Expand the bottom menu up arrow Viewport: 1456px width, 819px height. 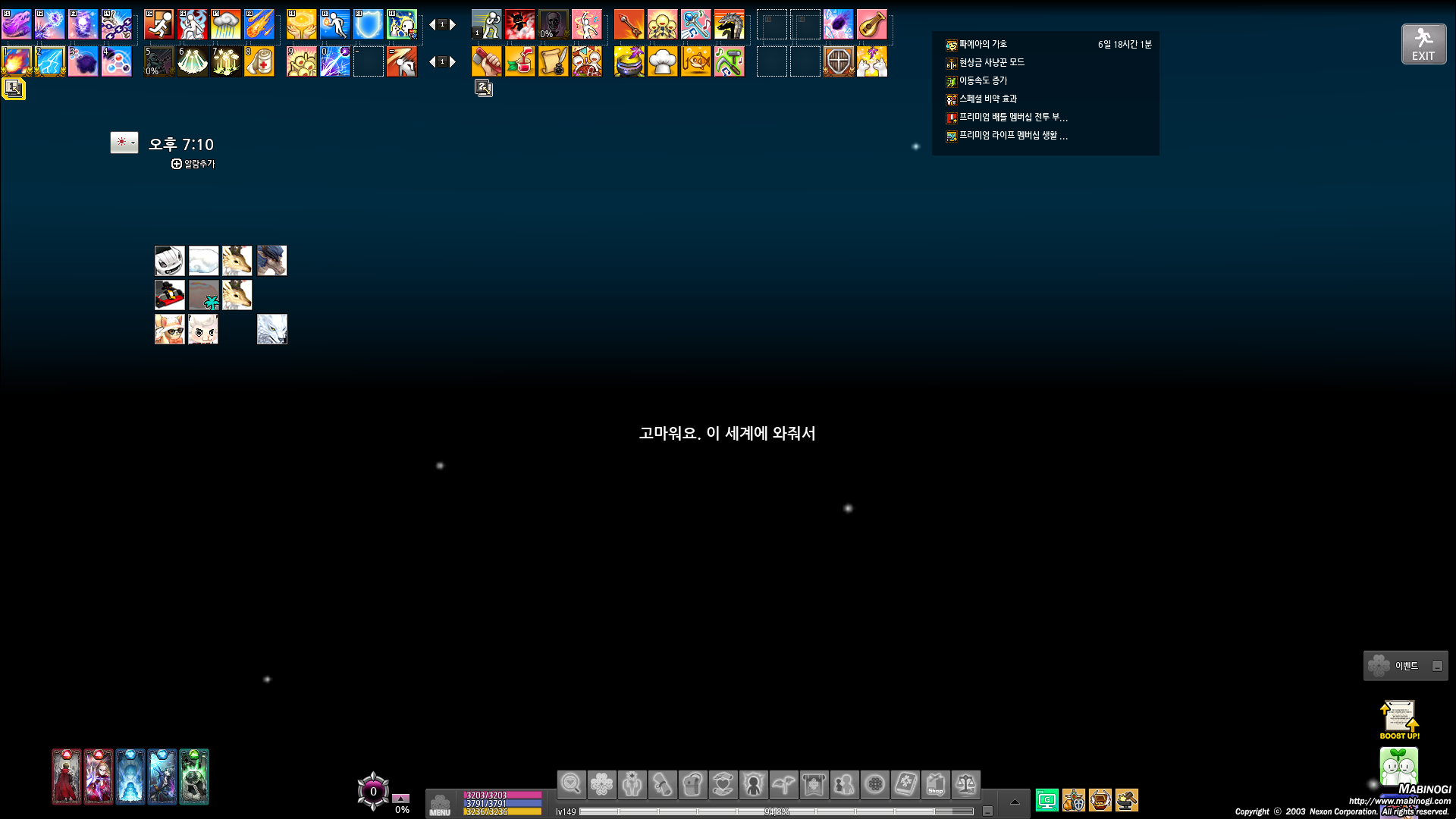coord(1015,802)
